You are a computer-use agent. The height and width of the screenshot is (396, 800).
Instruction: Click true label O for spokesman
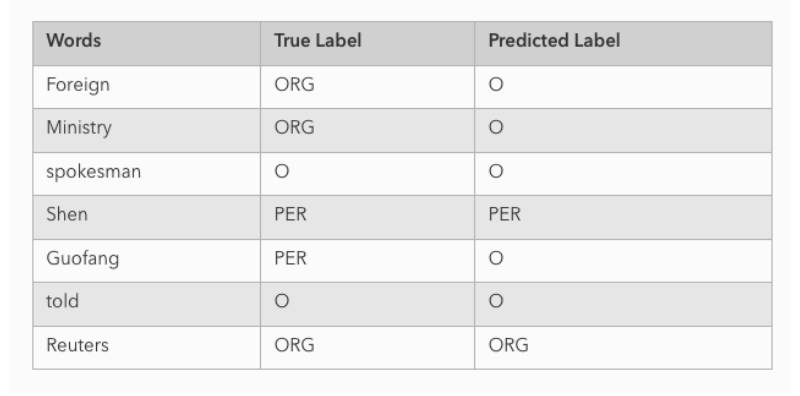pos(282,171)
